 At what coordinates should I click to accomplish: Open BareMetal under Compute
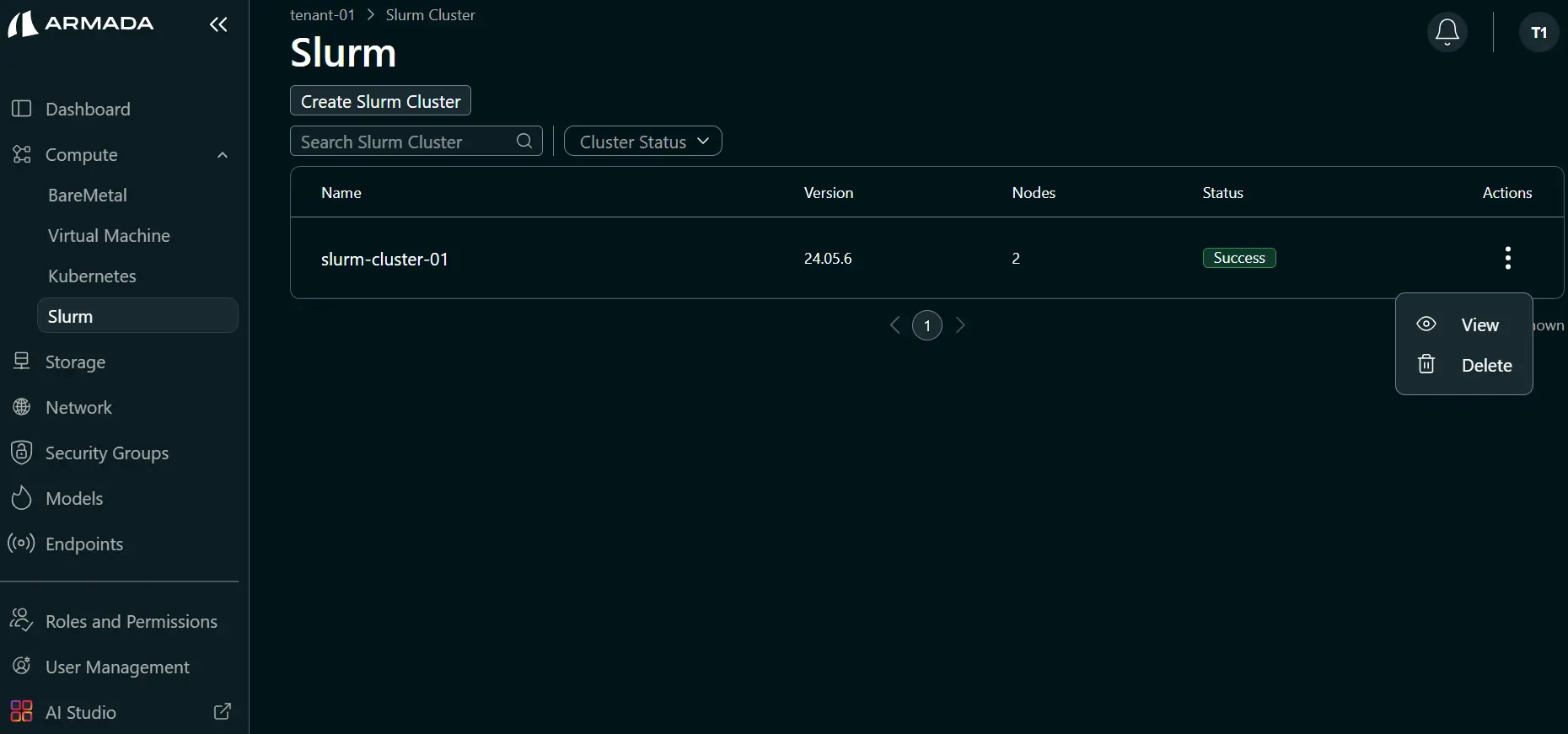[88, 195]
